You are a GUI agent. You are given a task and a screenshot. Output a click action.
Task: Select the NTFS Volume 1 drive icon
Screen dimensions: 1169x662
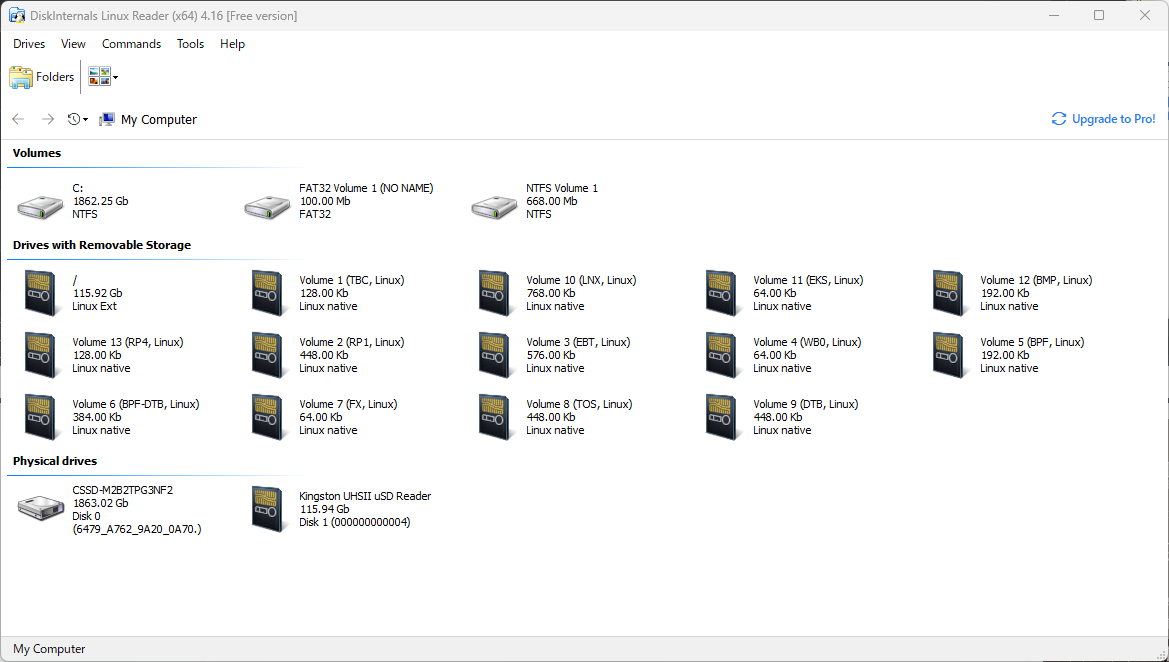tap(494, 206)
